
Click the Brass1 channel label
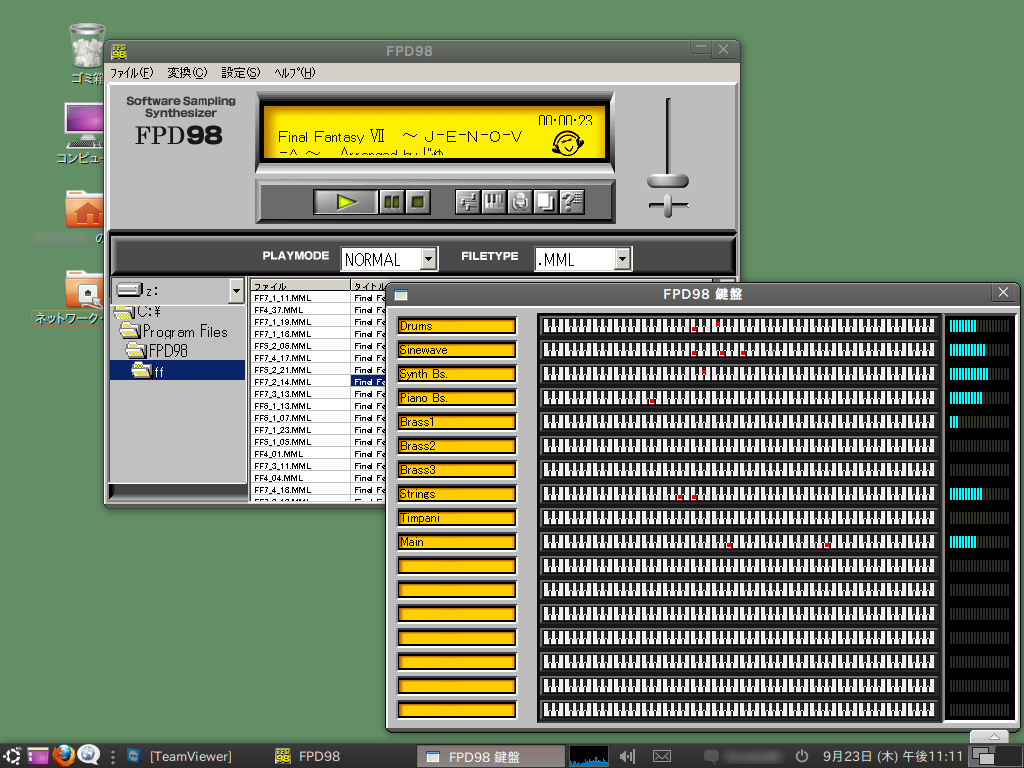(456, 422)
